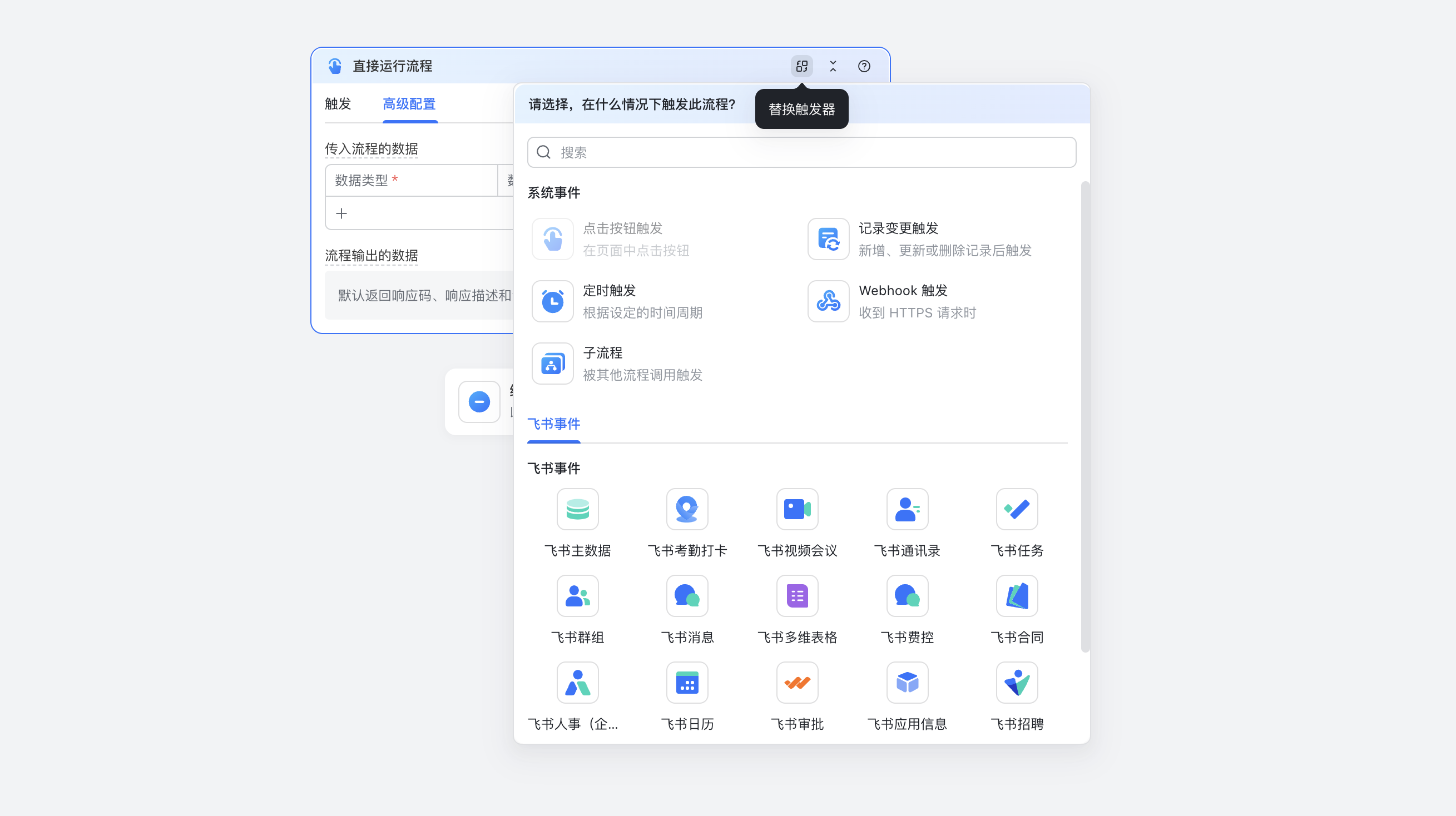Select the 飞书费控 icon

(x=907, y=596)
